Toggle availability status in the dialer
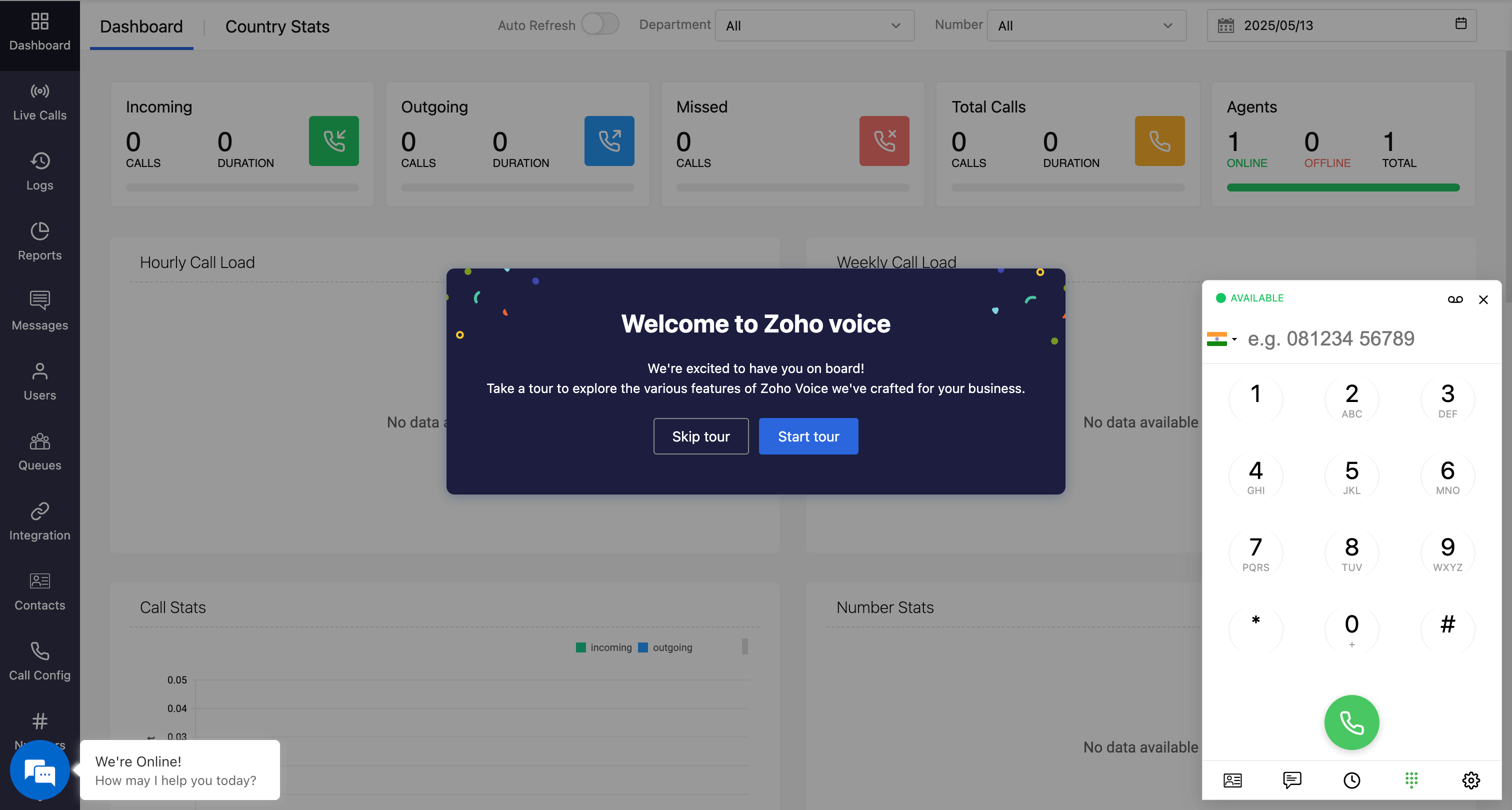Screen dimensions: 1512x810 tap(1250, 297)
